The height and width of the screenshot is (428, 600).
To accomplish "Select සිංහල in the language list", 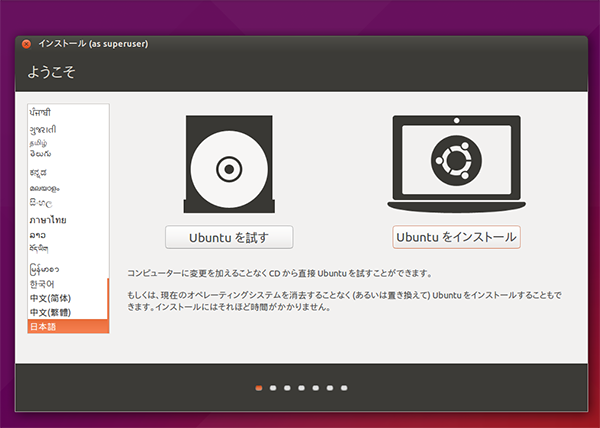I will 67,203.
